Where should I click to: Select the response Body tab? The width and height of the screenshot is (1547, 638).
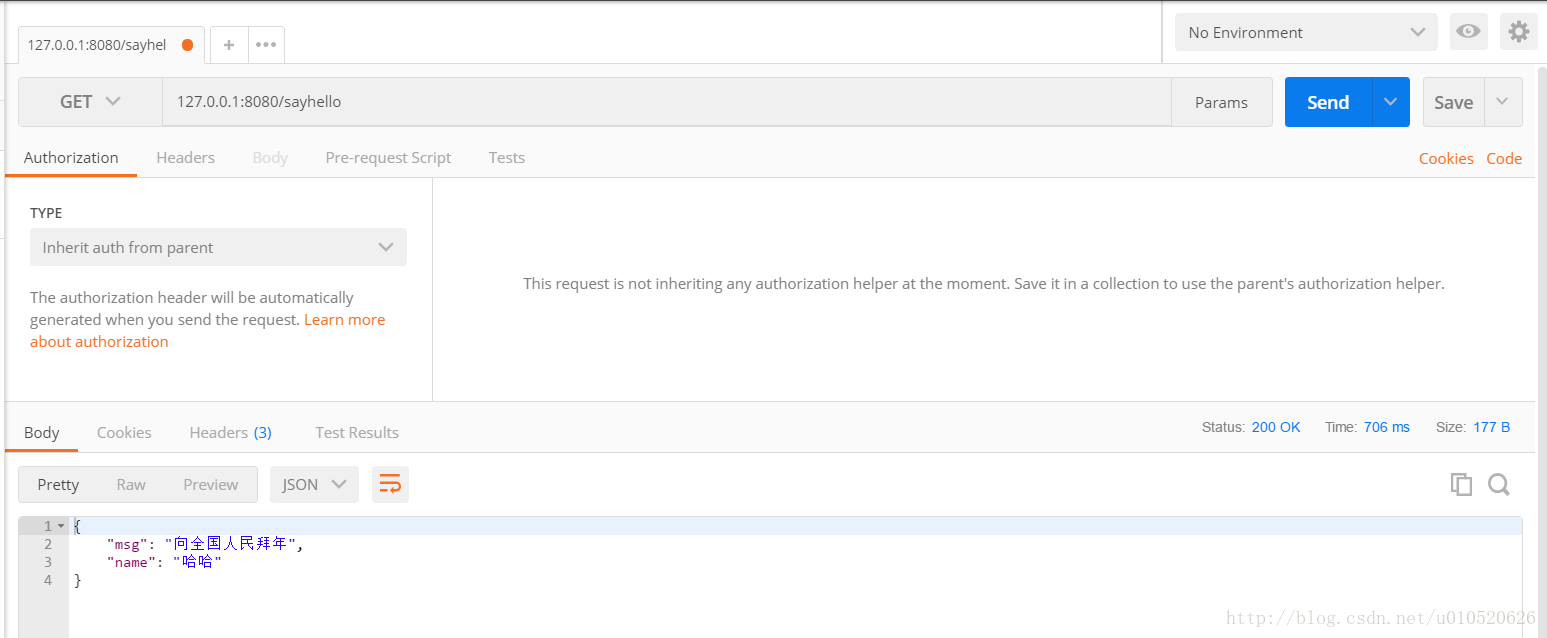42,433
